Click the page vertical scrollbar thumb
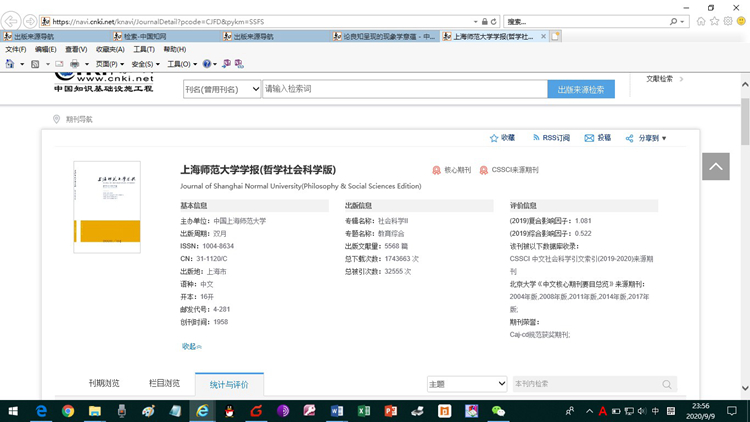 745,121
